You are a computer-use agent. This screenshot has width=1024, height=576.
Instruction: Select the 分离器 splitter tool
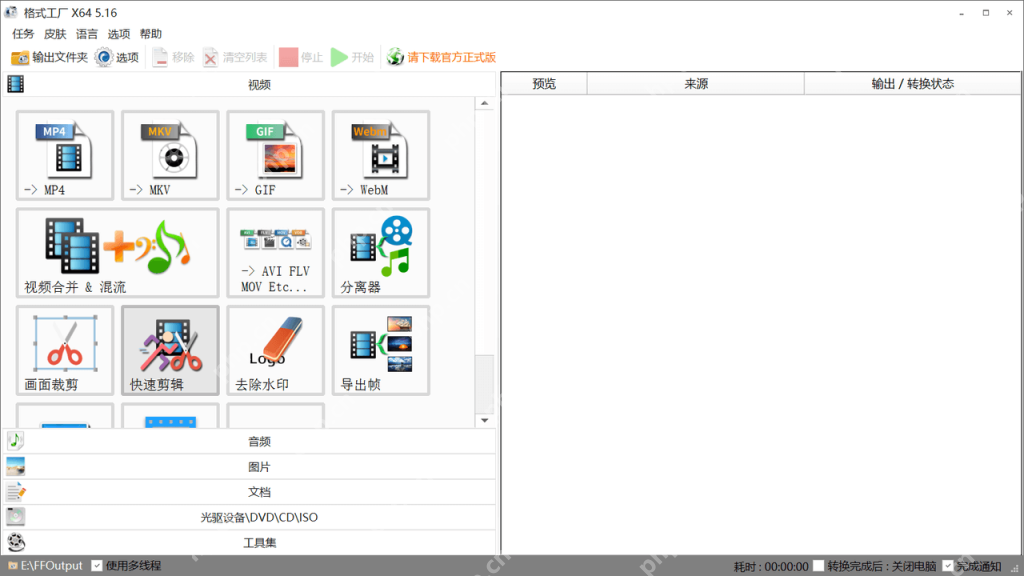pos(380,253)
